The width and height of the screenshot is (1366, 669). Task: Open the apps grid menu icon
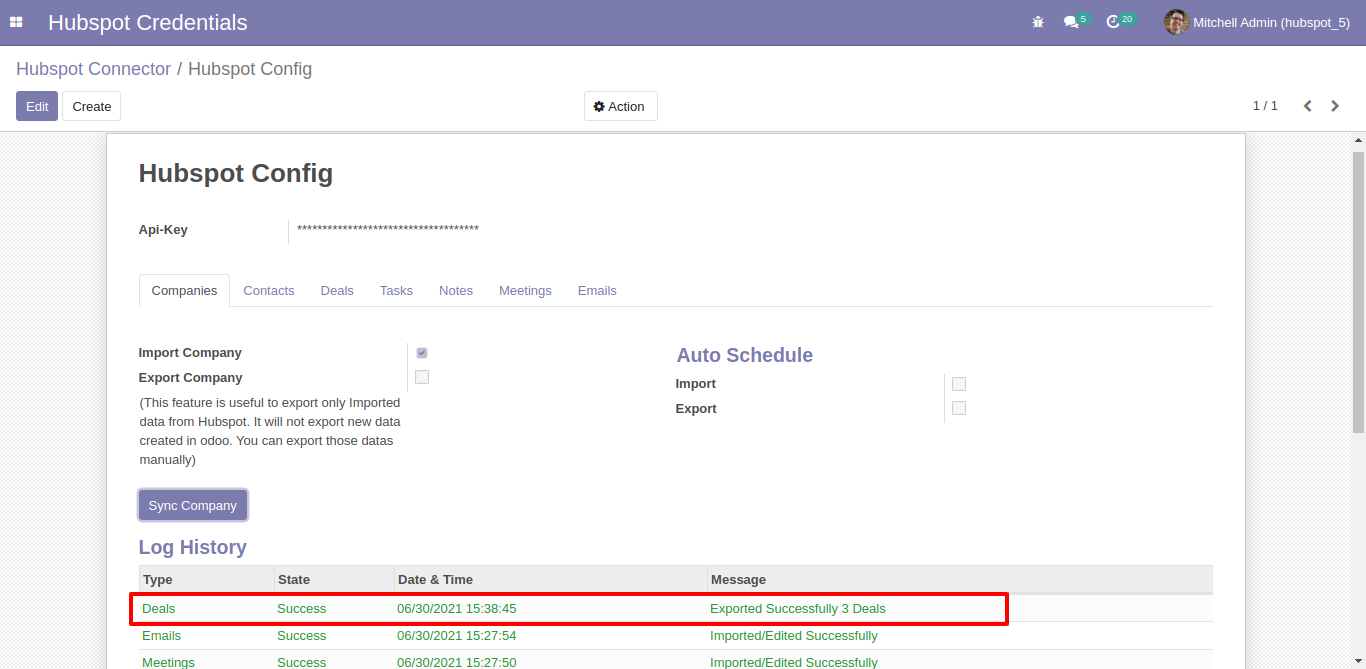pos(16,22)
